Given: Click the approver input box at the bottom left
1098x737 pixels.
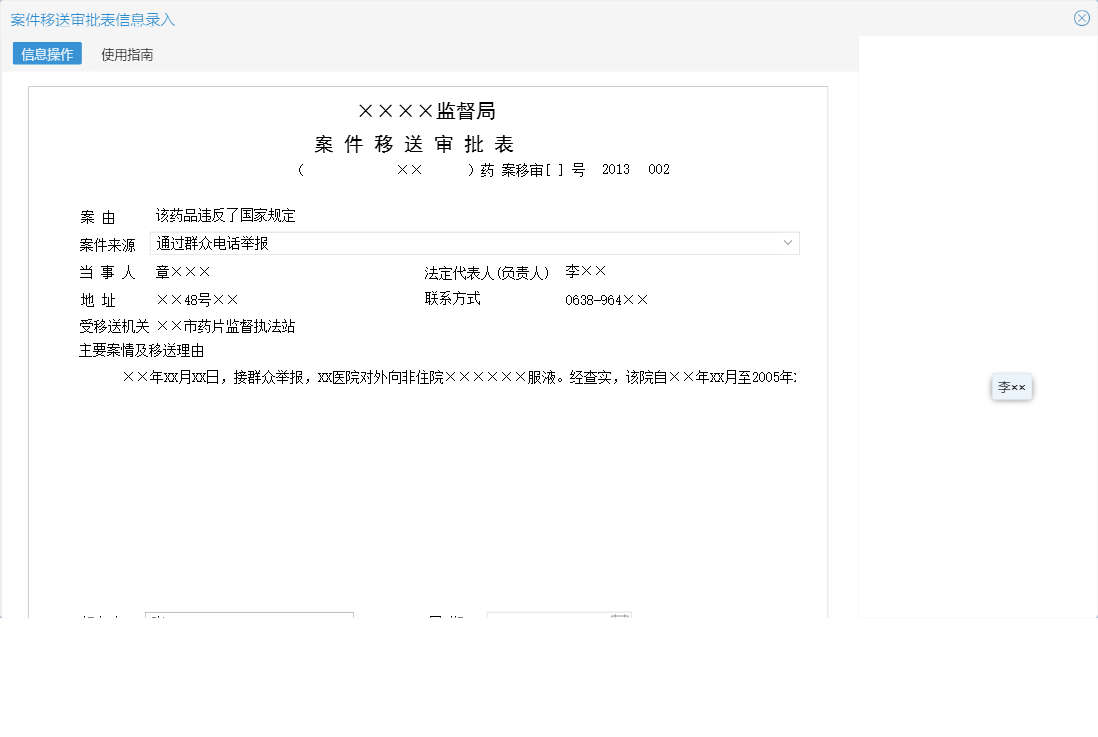Looking at the screenshot, I should pos(249,617).
